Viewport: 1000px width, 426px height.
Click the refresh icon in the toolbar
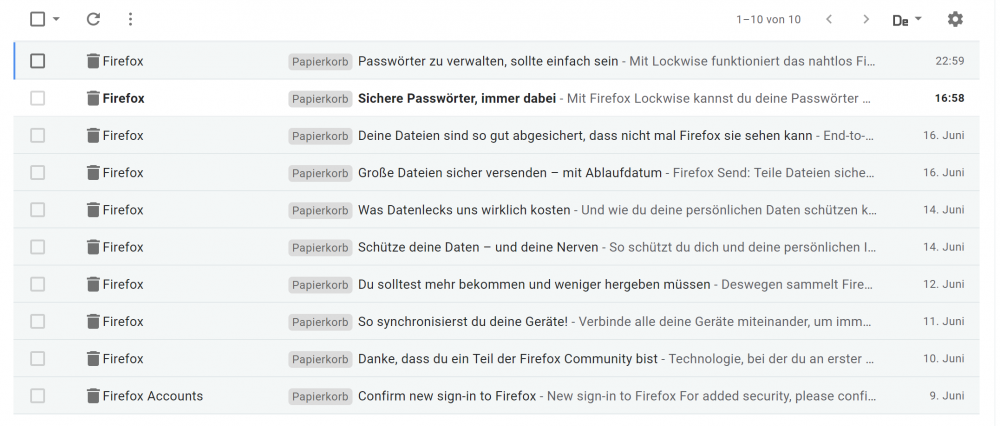(93, 19)
